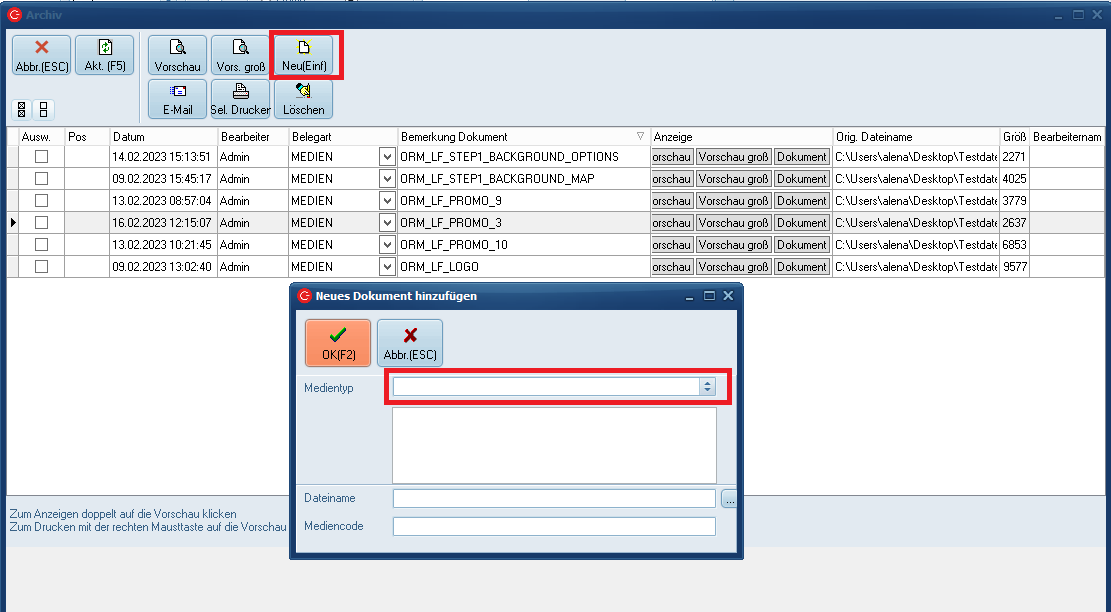Check the box for ORM_LF_STEP1_BACKGROUND_OPTIONS row

42,157
